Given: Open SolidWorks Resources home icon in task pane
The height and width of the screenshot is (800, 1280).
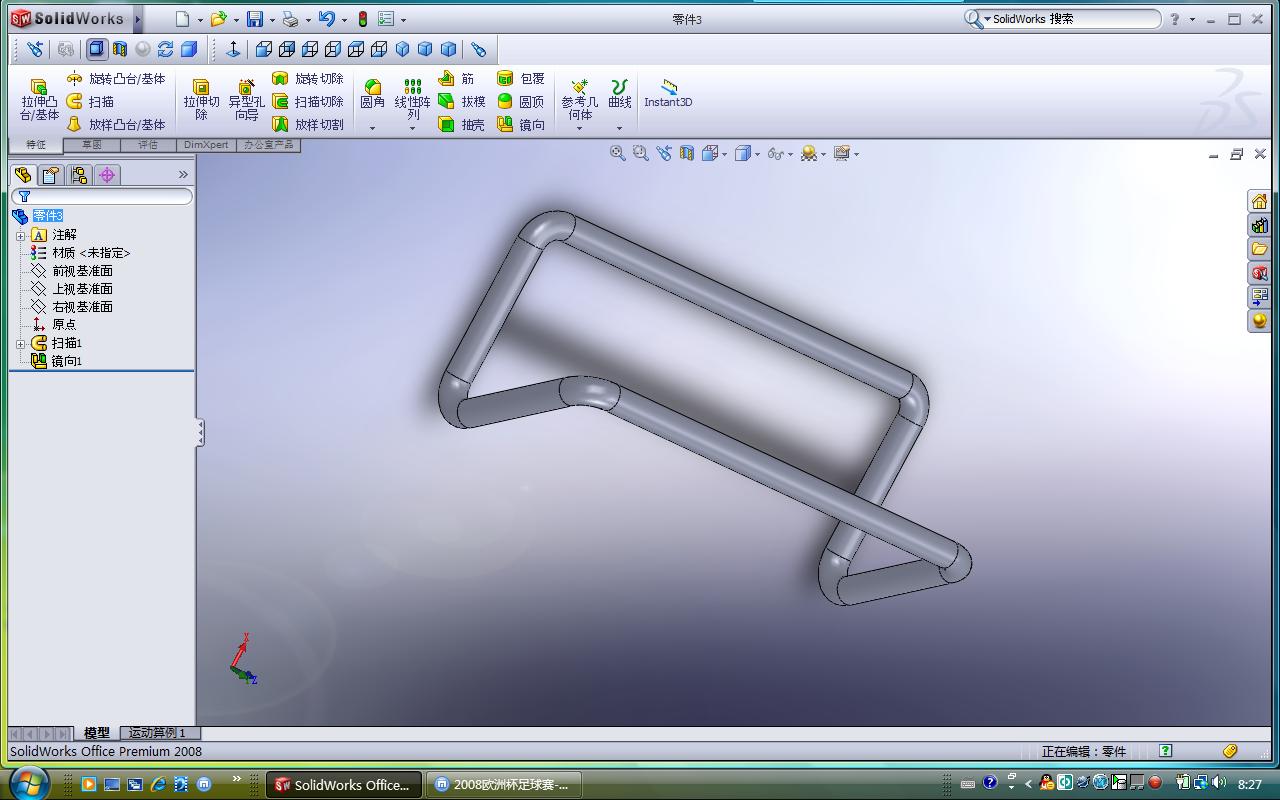Looking at the screenshot, I should (1259, 201).
